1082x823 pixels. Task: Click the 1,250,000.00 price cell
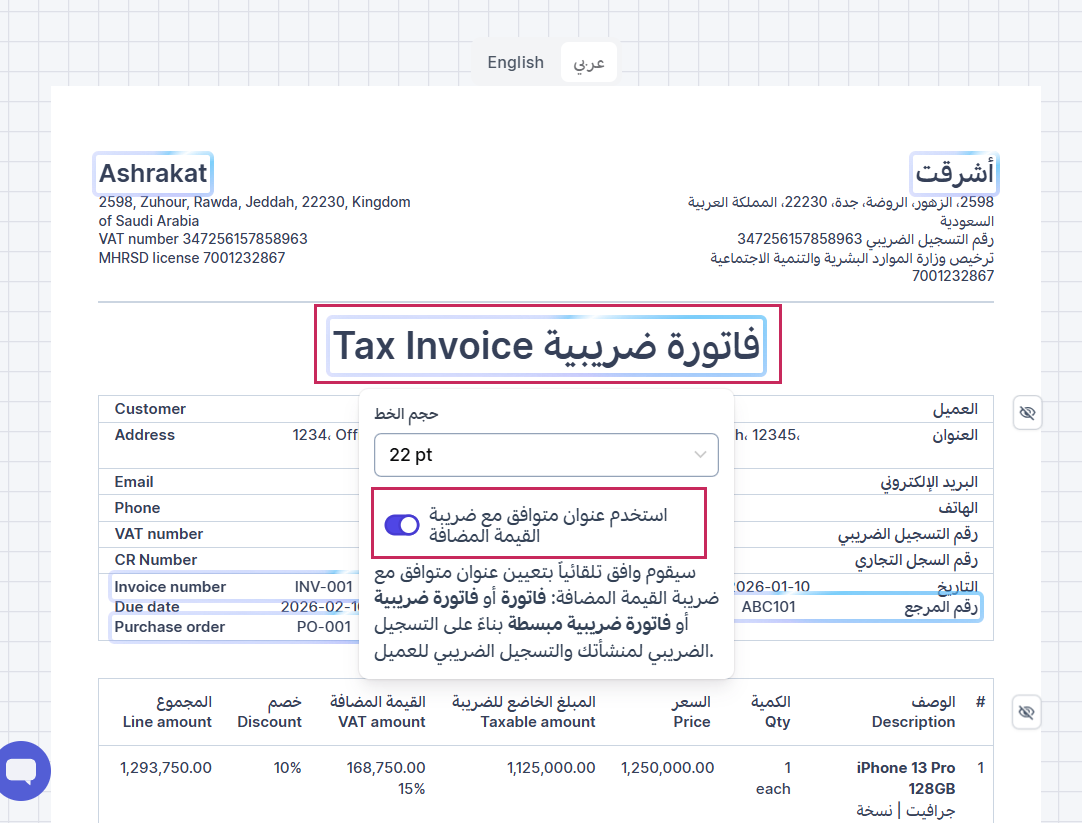667,768
